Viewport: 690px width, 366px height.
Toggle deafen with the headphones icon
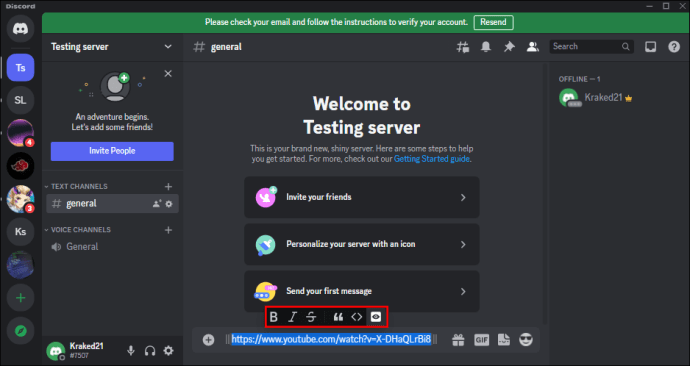pos(150,351)
